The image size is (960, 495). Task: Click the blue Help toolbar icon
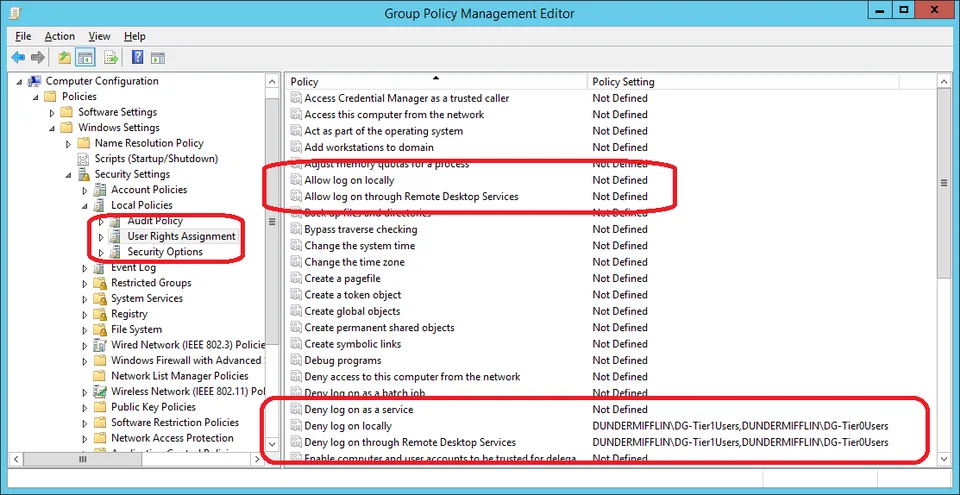(138, 58)
